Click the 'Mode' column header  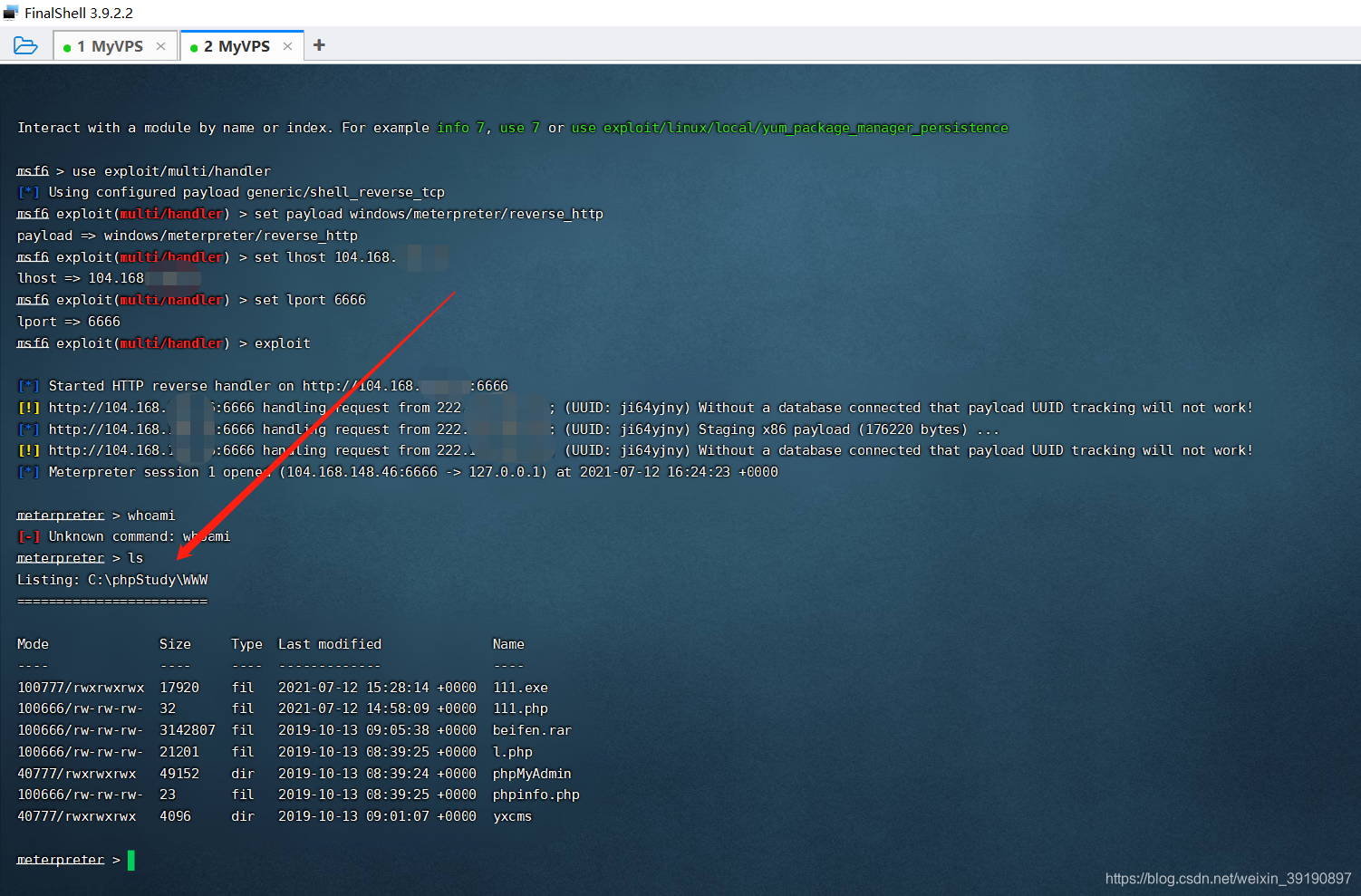click(x=33, y=644)
